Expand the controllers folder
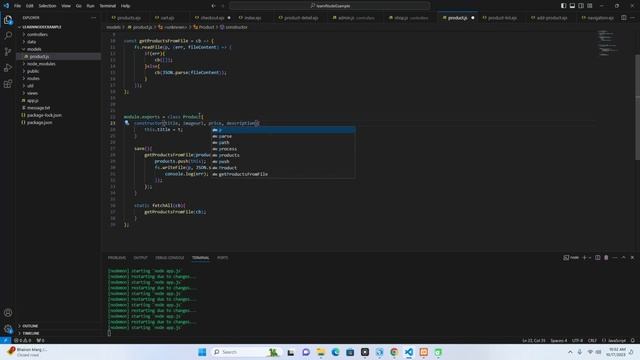 coord(58,34)
